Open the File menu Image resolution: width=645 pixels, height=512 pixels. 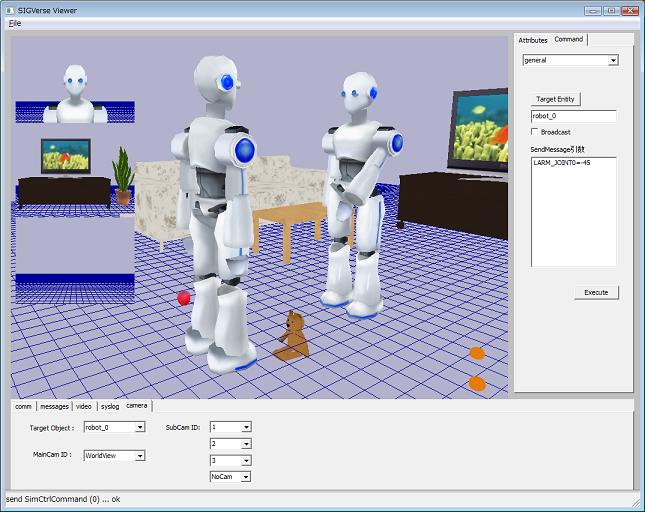pos(15,22)
